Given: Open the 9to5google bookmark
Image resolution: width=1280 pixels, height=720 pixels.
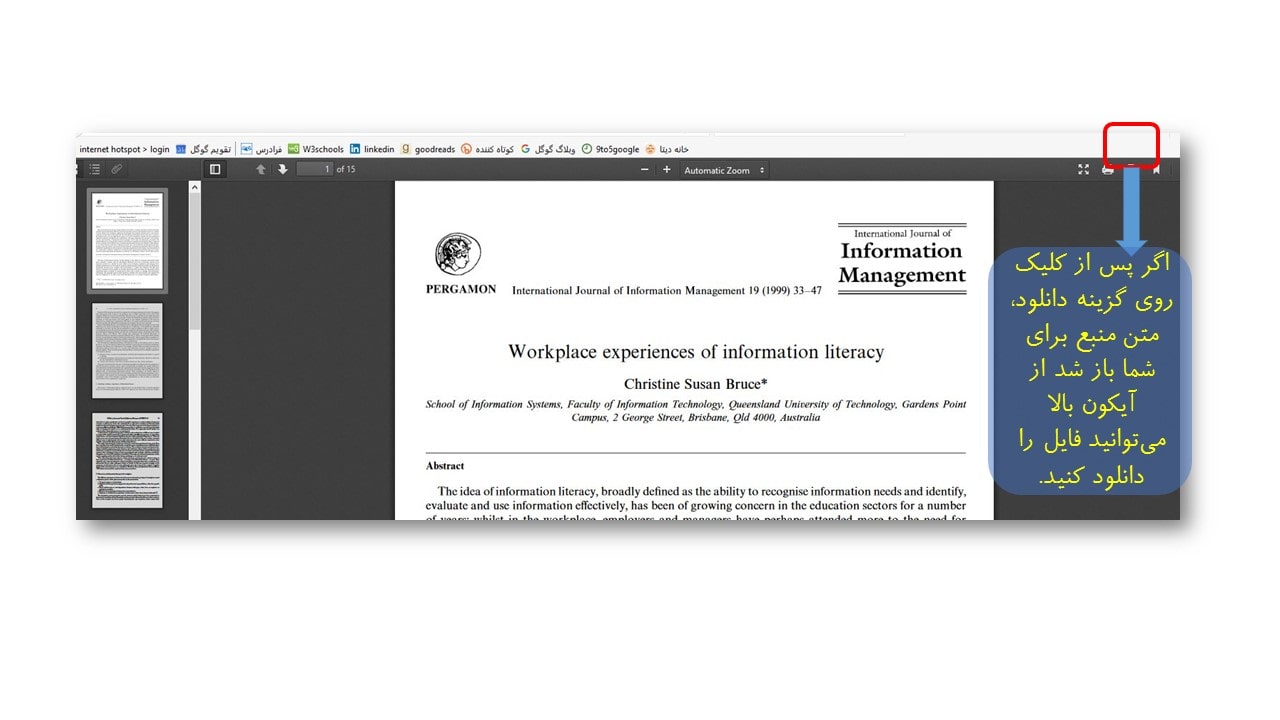Looking at the screenshot, I should coord(611,149).
